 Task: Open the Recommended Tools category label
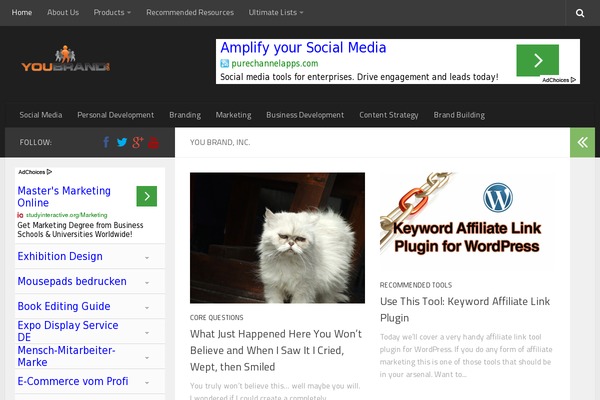(x=416, y=285)
